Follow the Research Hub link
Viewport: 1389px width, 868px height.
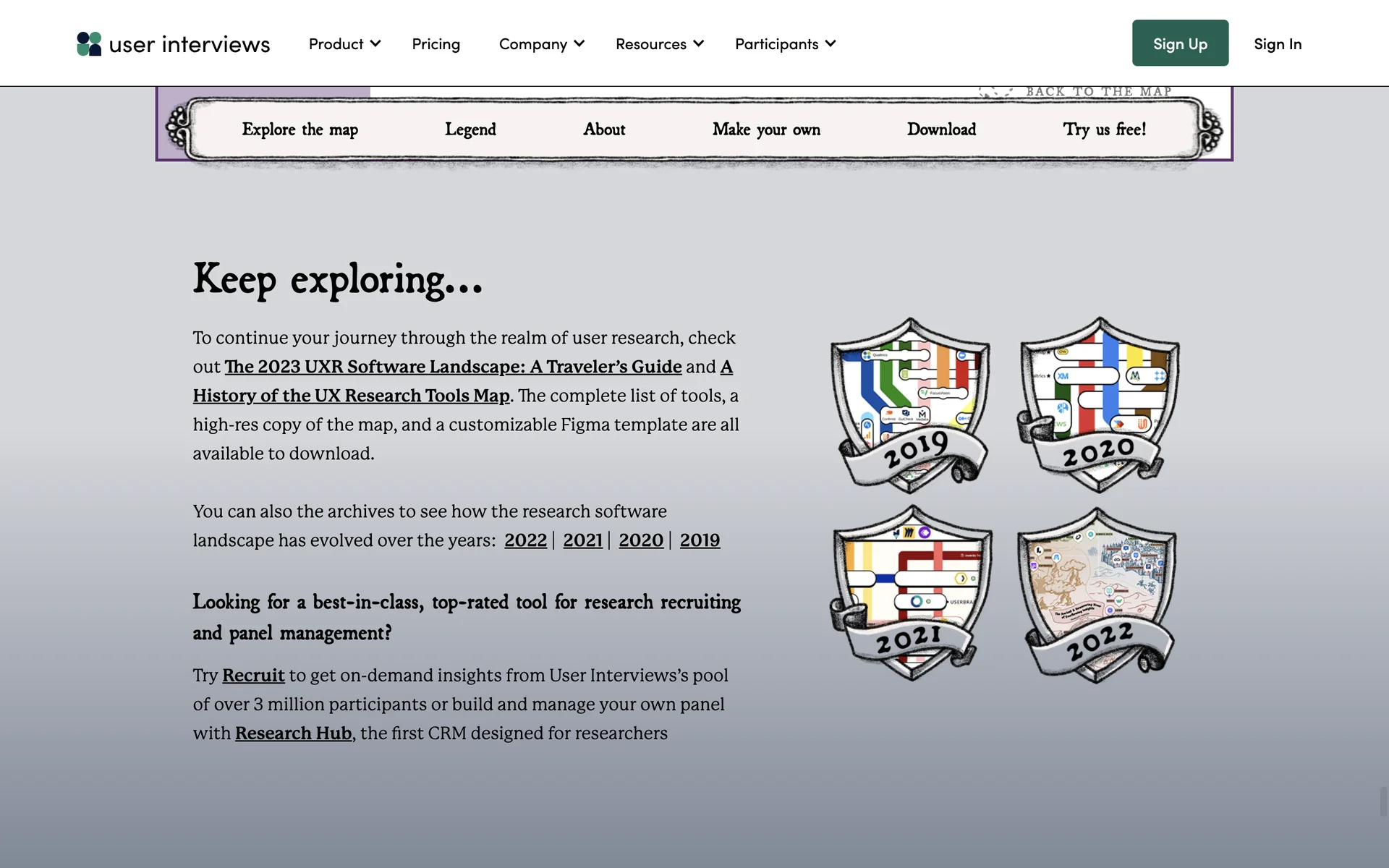[x=293, y=733]
